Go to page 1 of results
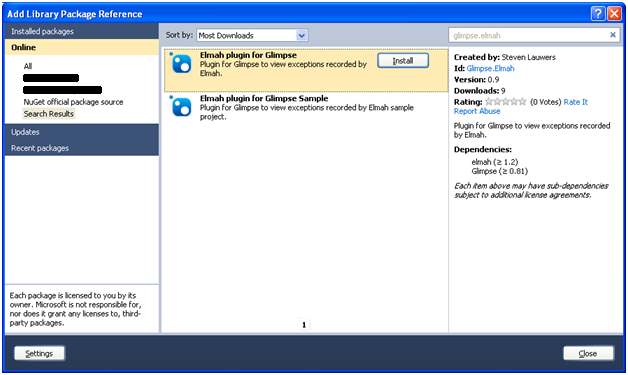 coord(304,325)
